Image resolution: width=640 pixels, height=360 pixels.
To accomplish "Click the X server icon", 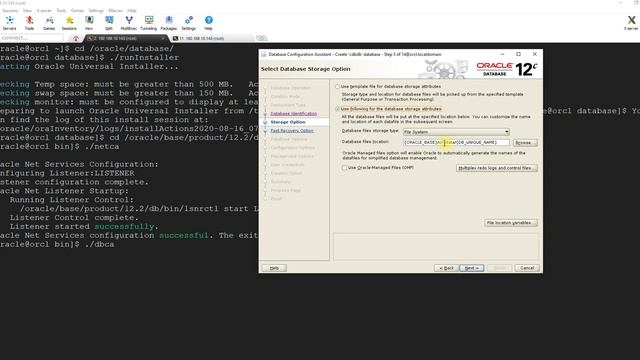I will (631, 23).
